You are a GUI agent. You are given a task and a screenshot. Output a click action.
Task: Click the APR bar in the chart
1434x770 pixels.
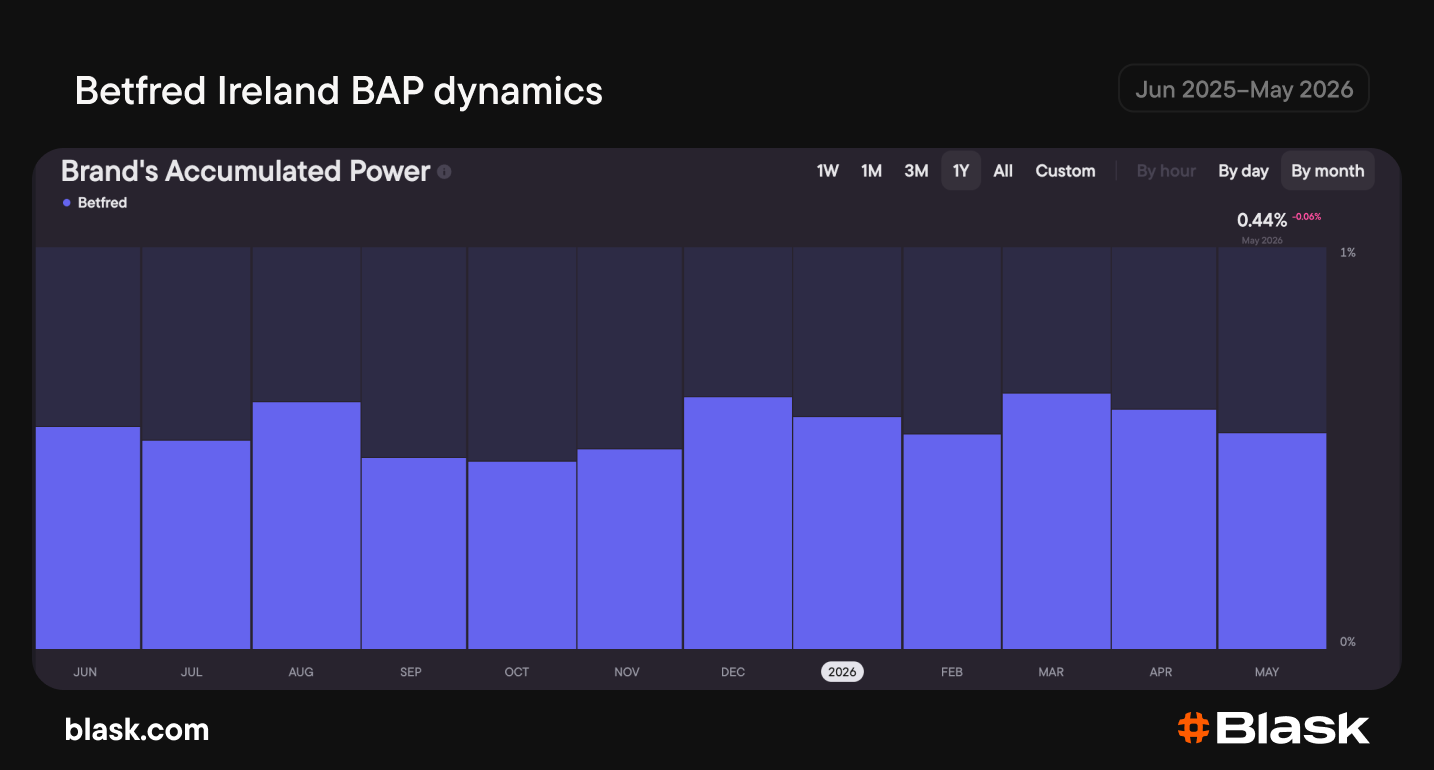pos(1164,529)
